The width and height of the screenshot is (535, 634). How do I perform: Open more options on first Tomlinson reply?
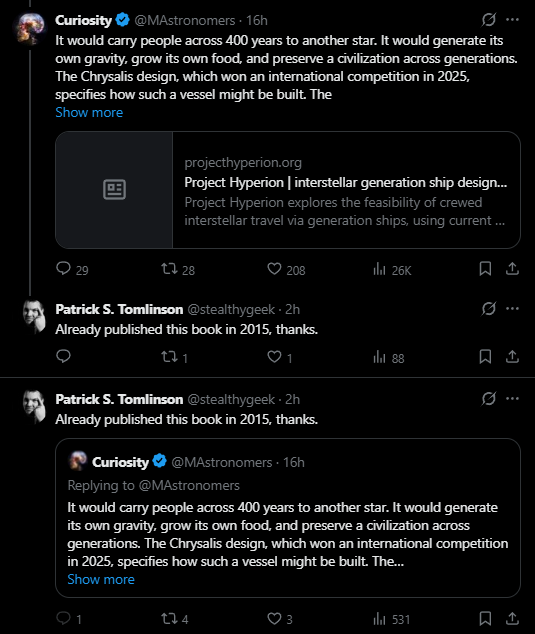512,309
